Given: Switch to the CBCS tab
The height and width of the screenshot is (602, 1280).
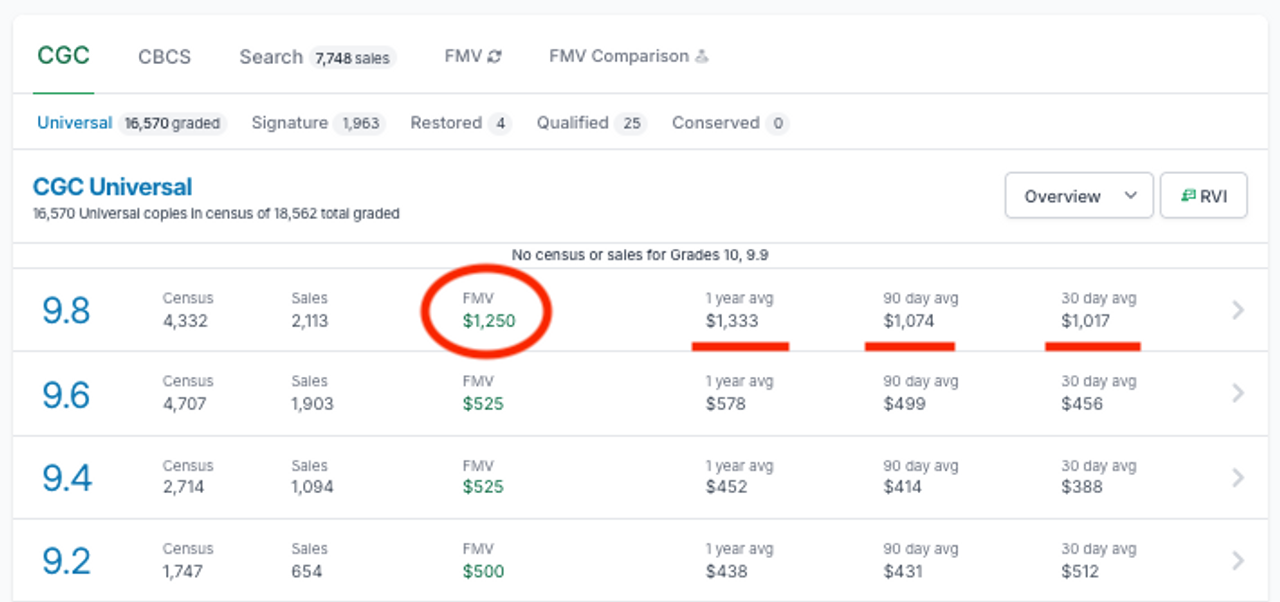Looking at the screenshot, I should [164, 57].
